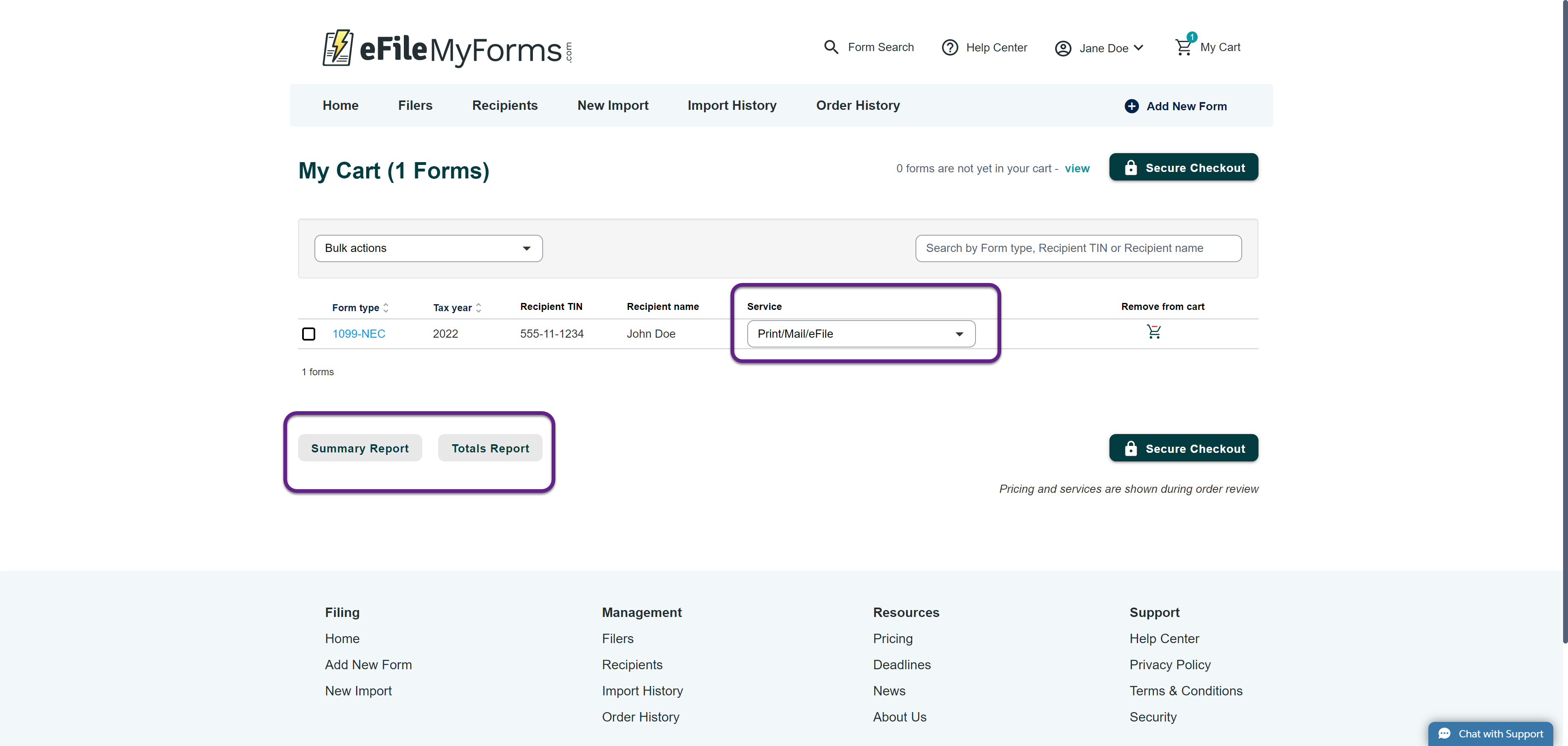Viewport: 1568px width, 746px height.
Task: Open the Bulk actions dropdown
Action: pos(428,248)
